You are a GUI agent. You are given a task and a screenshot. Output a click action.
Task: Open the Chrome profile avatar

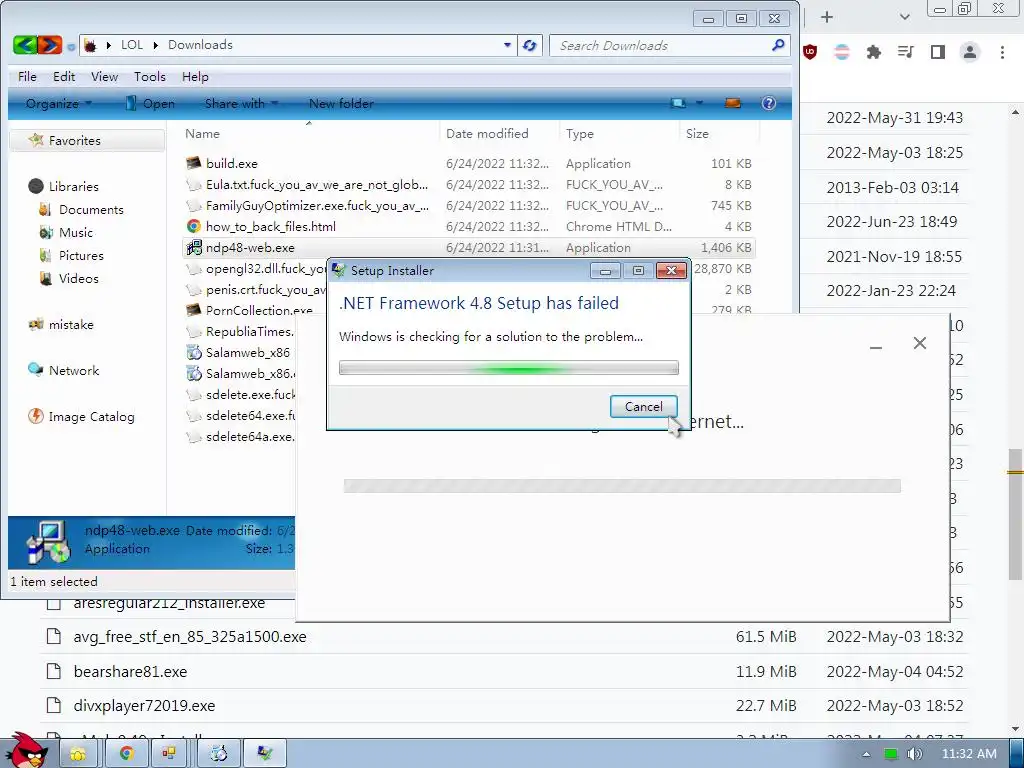(970, 52)
